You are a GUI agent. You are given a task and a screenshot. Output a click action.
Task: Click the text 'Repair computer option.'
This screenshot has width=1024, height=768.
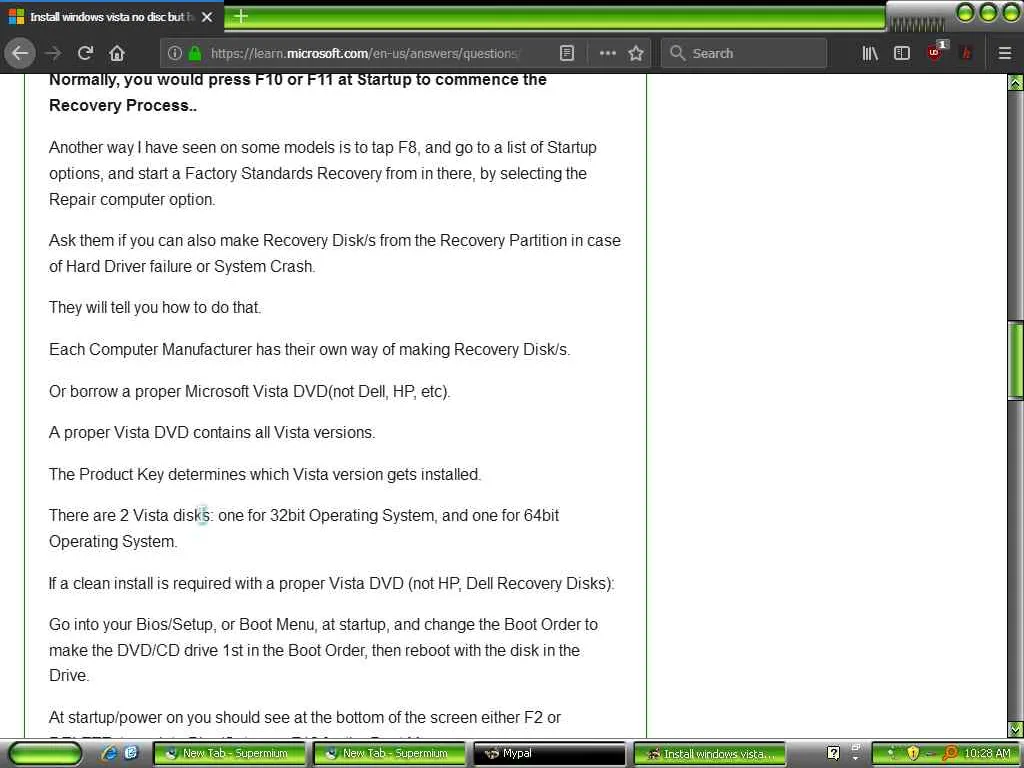pyautogui.click(x=132, y=199)
